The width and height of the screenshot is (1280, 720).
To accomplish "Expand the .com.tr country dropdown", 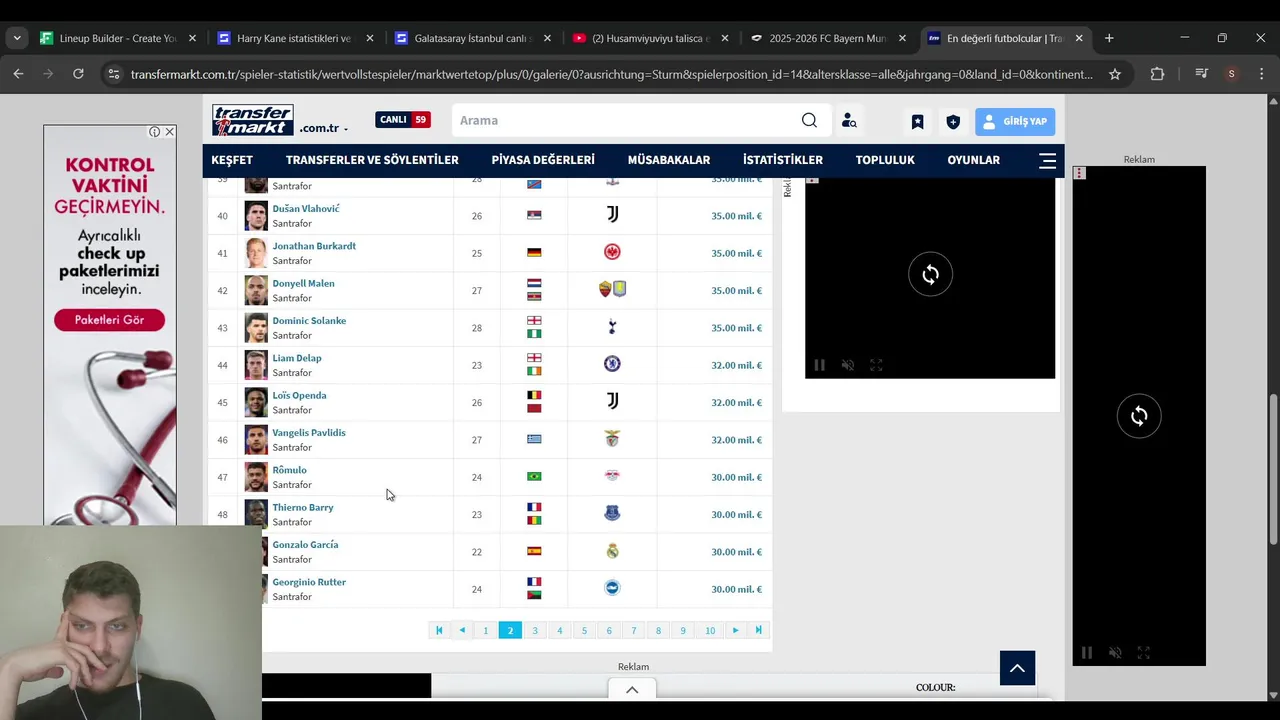I will (x=346, y=129).
